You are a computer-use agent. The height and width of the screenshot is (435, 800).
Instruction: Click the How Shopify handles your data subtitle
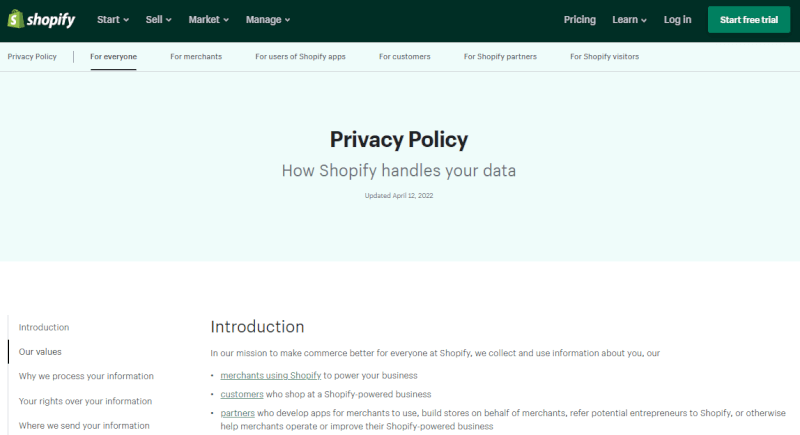click(x=398, y=170)
